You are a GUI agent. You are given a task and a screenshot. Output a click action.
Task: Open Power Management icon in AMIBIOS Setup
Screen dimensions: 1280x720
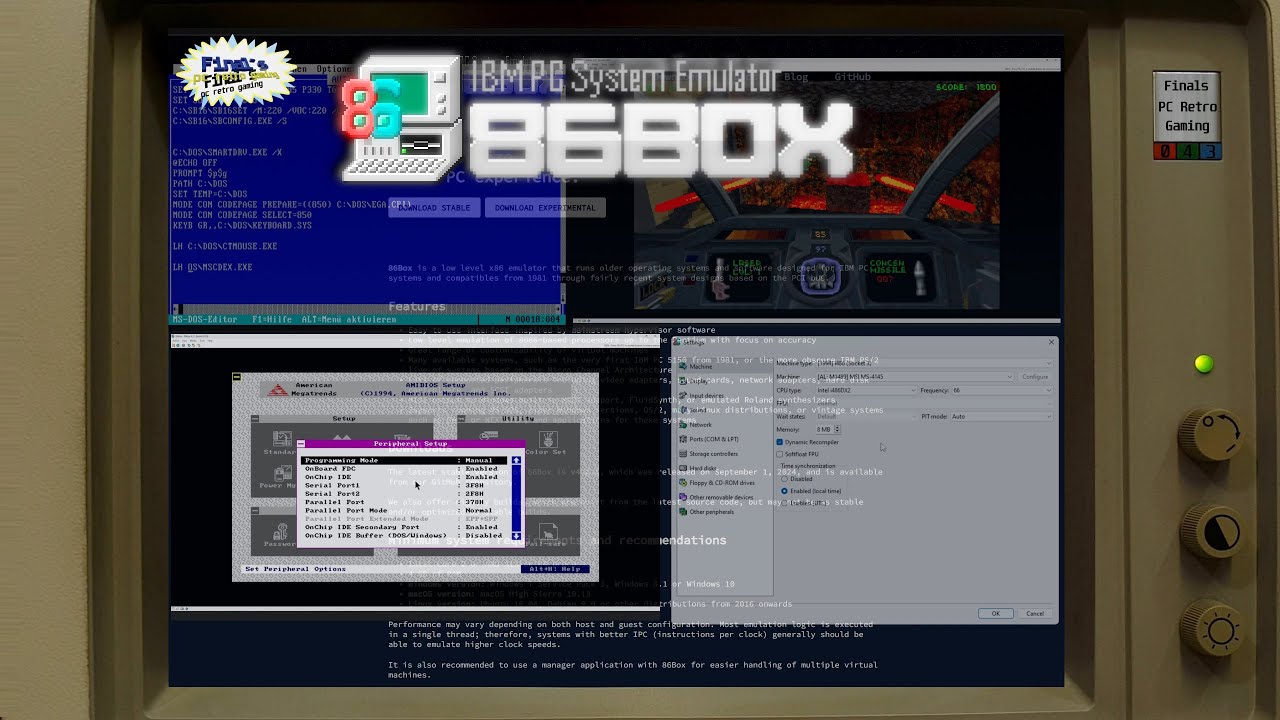click(283, 474)
